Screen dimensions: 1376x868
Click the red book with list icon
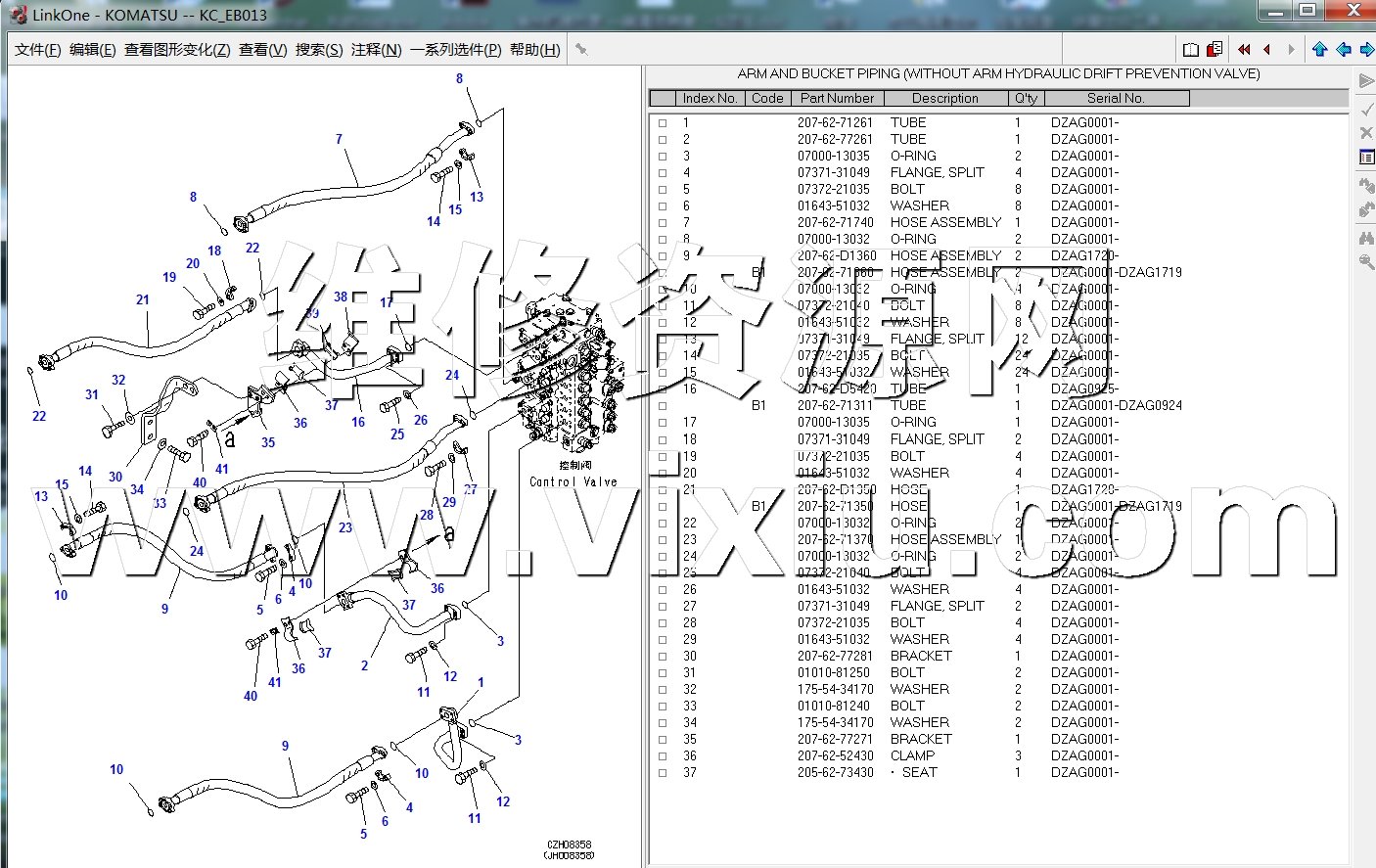[1215, 50]
